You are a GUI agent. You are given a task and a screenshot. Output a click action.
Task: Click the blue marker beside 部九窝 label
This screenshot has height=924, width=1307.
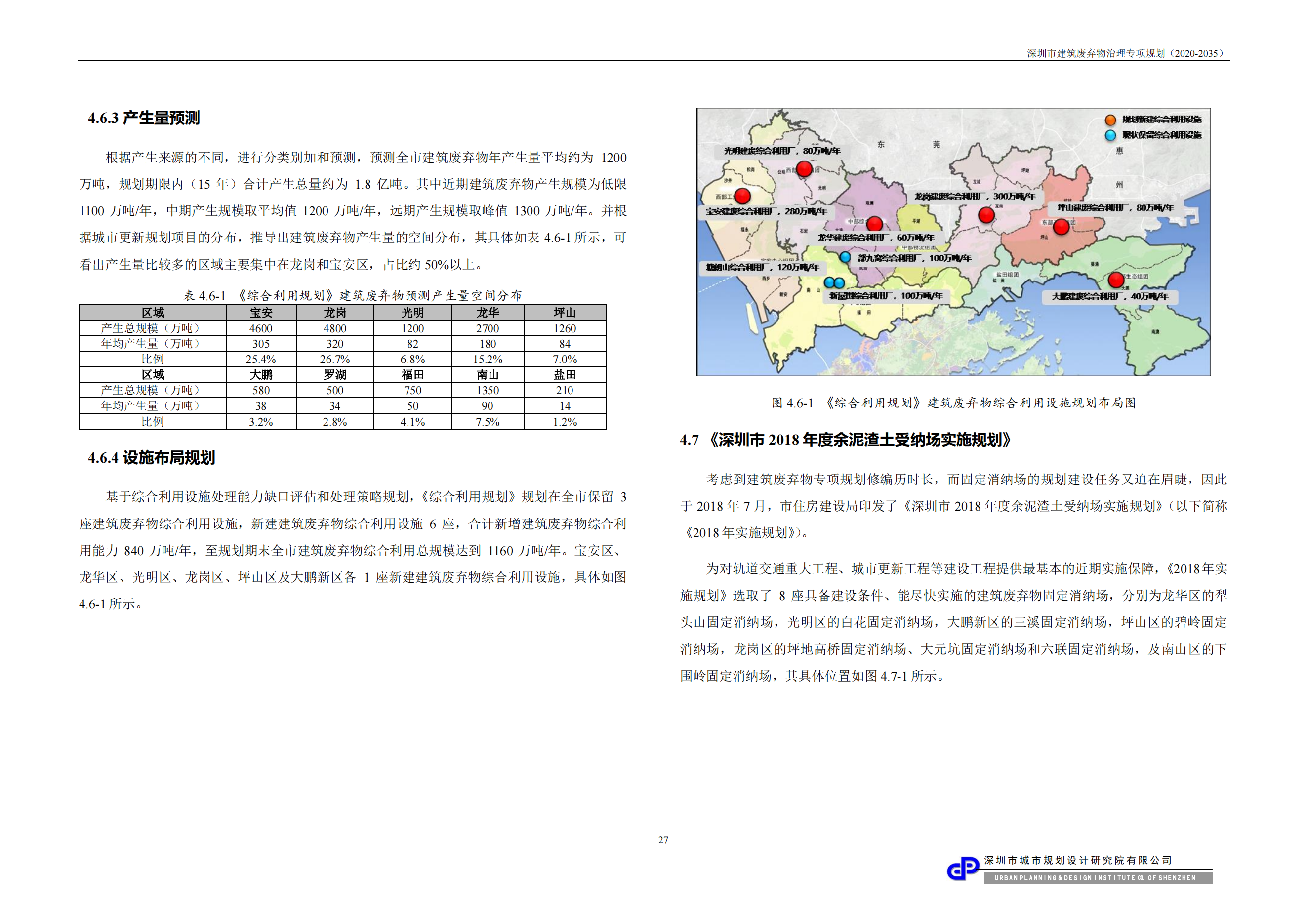(x=846, y=257)
